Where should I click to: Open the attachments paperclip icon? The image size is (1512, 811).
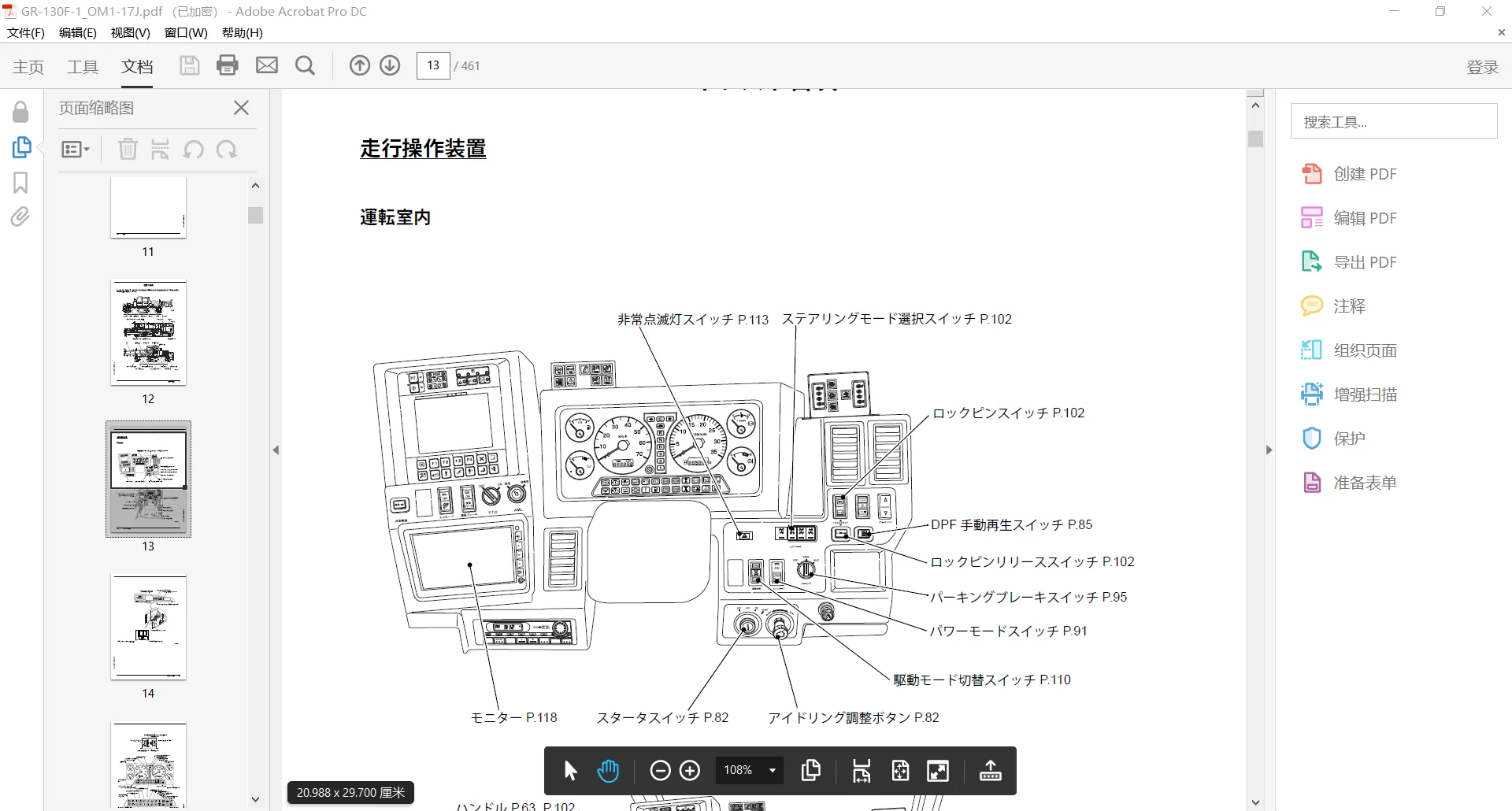click(x=20, y=217)
